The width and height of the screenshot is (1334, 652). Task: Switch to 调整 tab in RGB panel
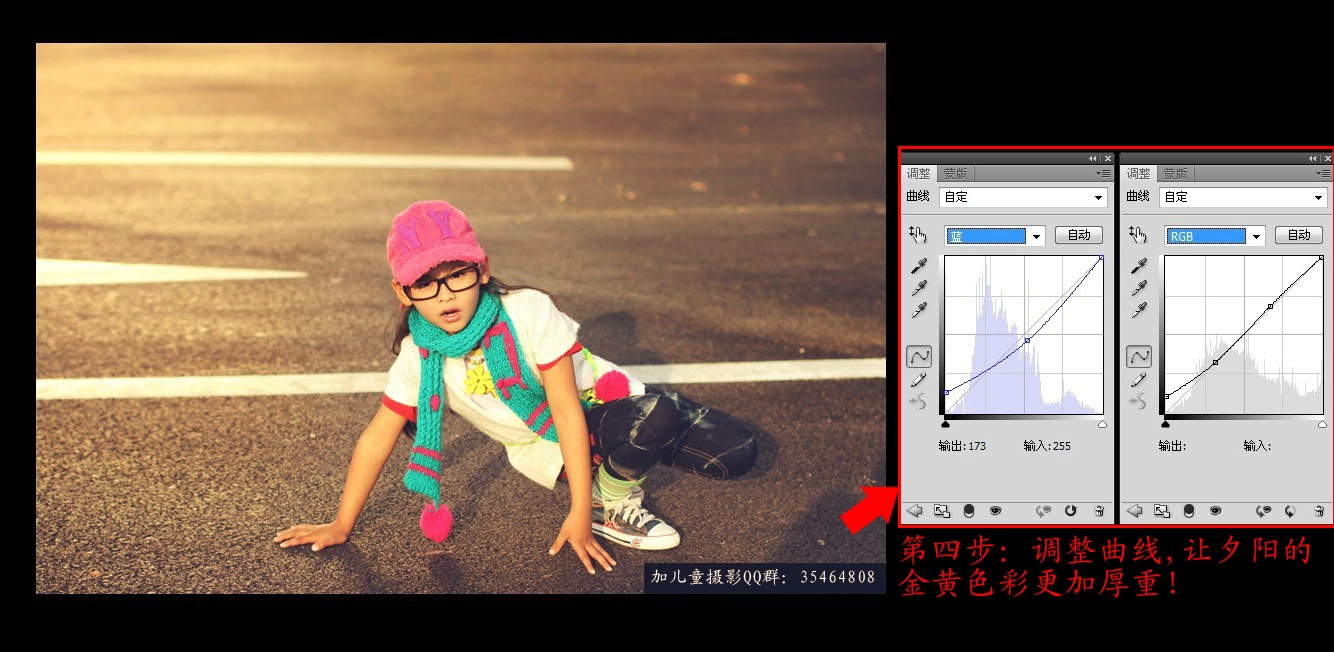click(1138, 174)
